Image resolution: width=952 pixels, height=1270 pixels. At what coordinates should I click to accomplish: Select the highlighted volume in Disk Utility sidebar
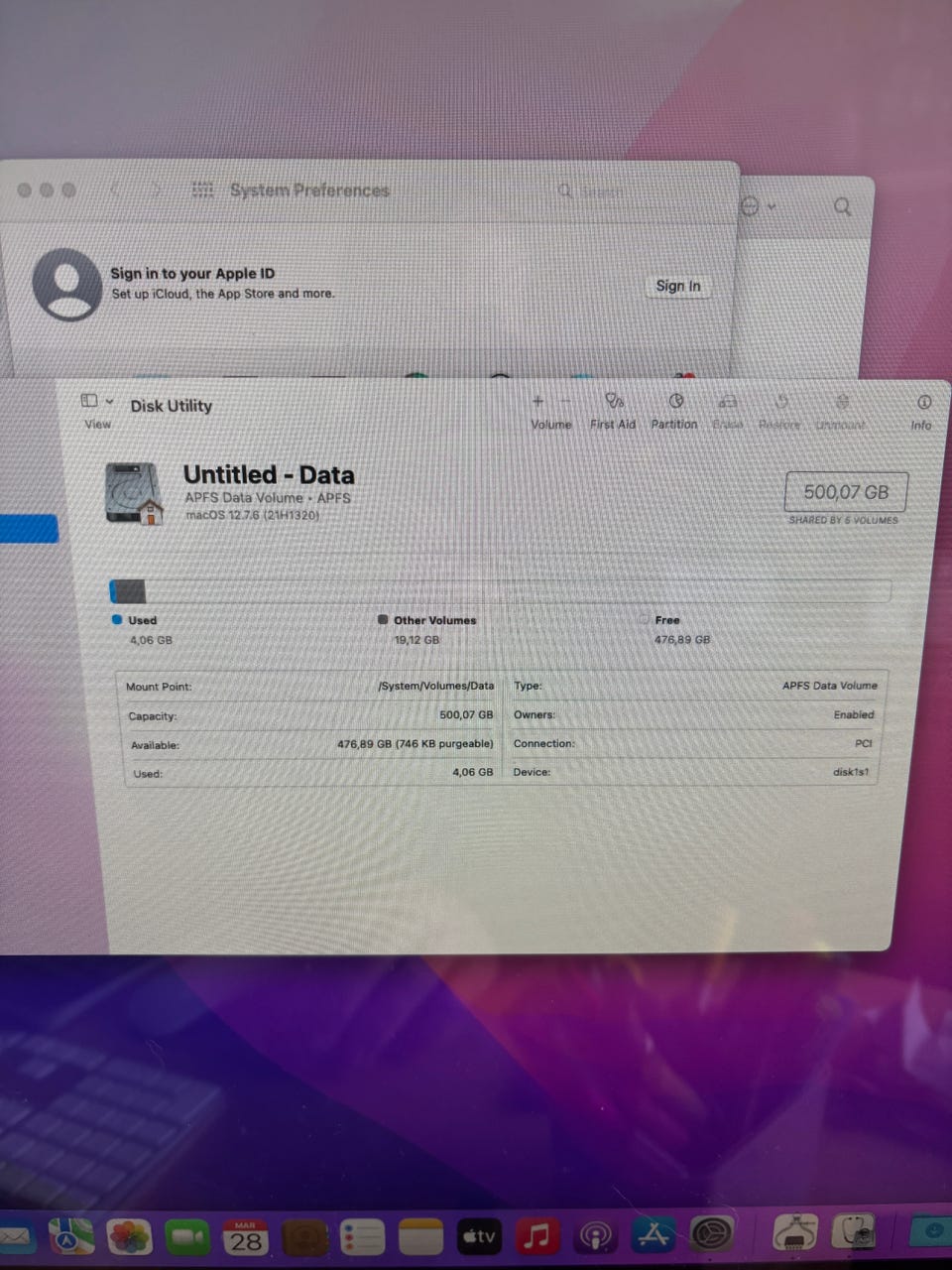[x=29, y=529]
